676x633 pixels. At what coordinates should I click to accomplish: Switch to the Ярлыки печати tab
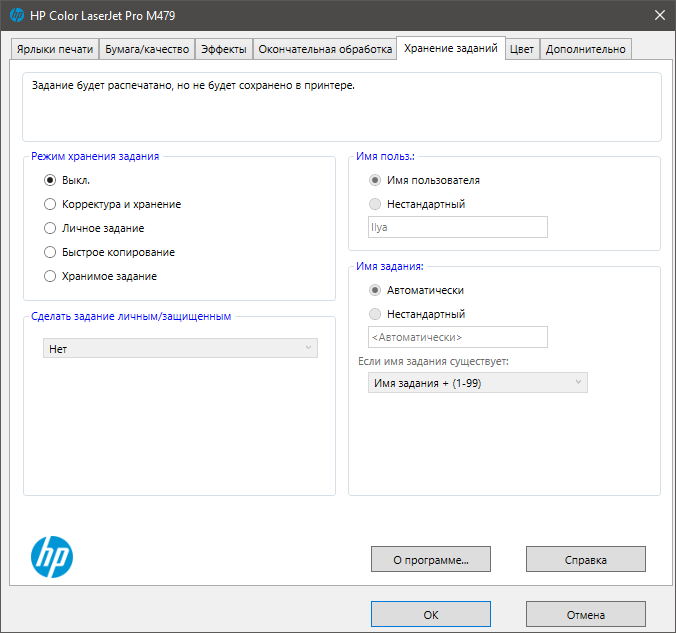[x=56, y=49]
